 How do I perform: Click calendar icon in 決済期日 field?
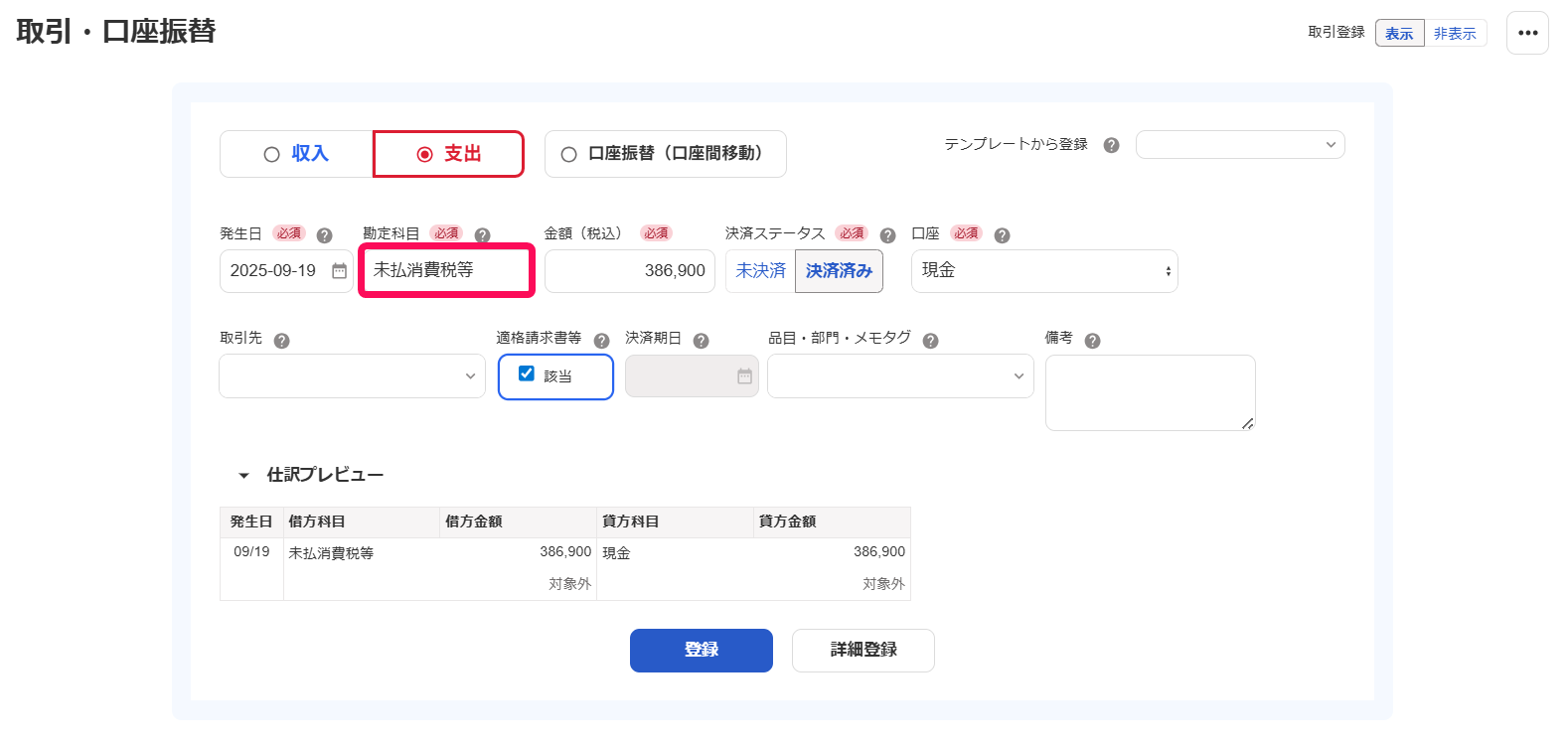[x=744, y=376]
